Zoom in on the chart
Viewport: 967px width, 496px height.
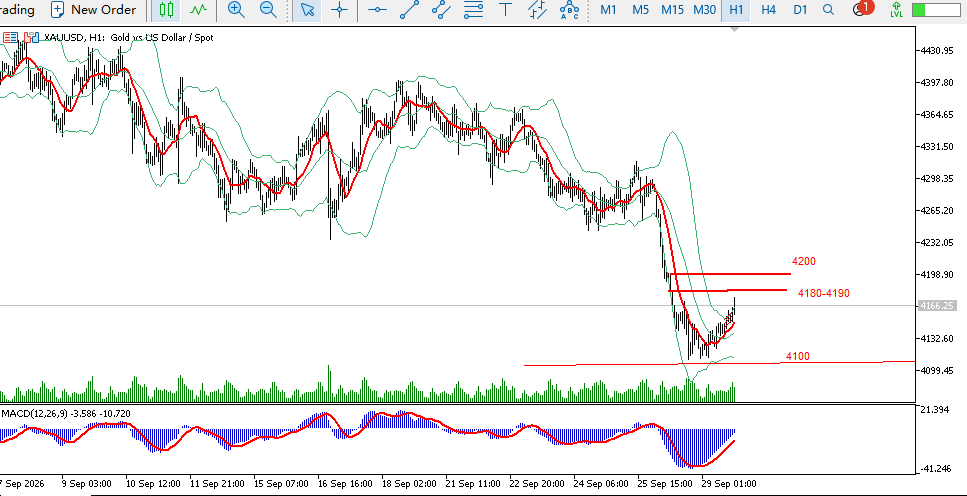236,10
